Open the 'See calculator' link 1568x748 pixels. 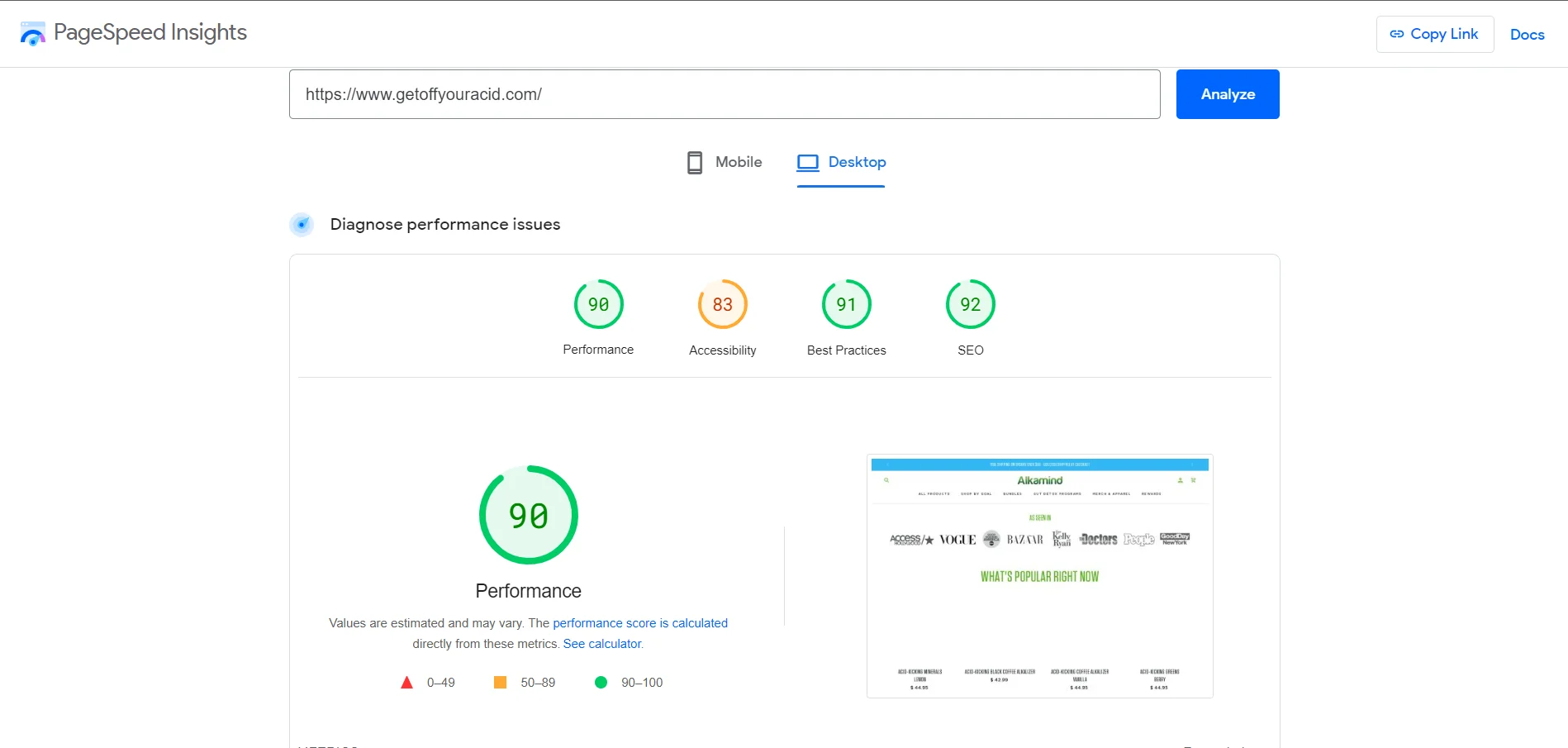coord(602,644)
